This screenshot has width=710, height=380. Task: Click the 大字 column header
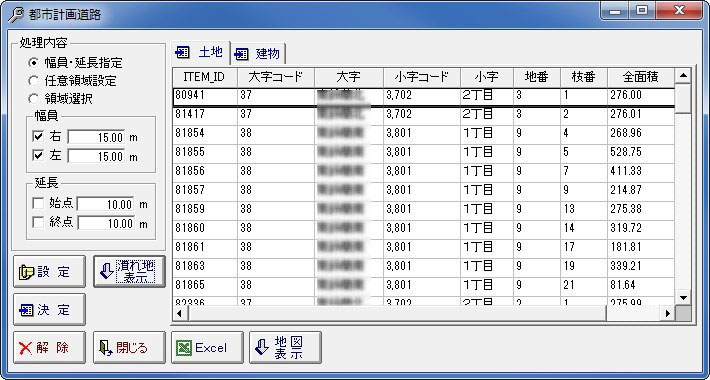tap(349, 77)
